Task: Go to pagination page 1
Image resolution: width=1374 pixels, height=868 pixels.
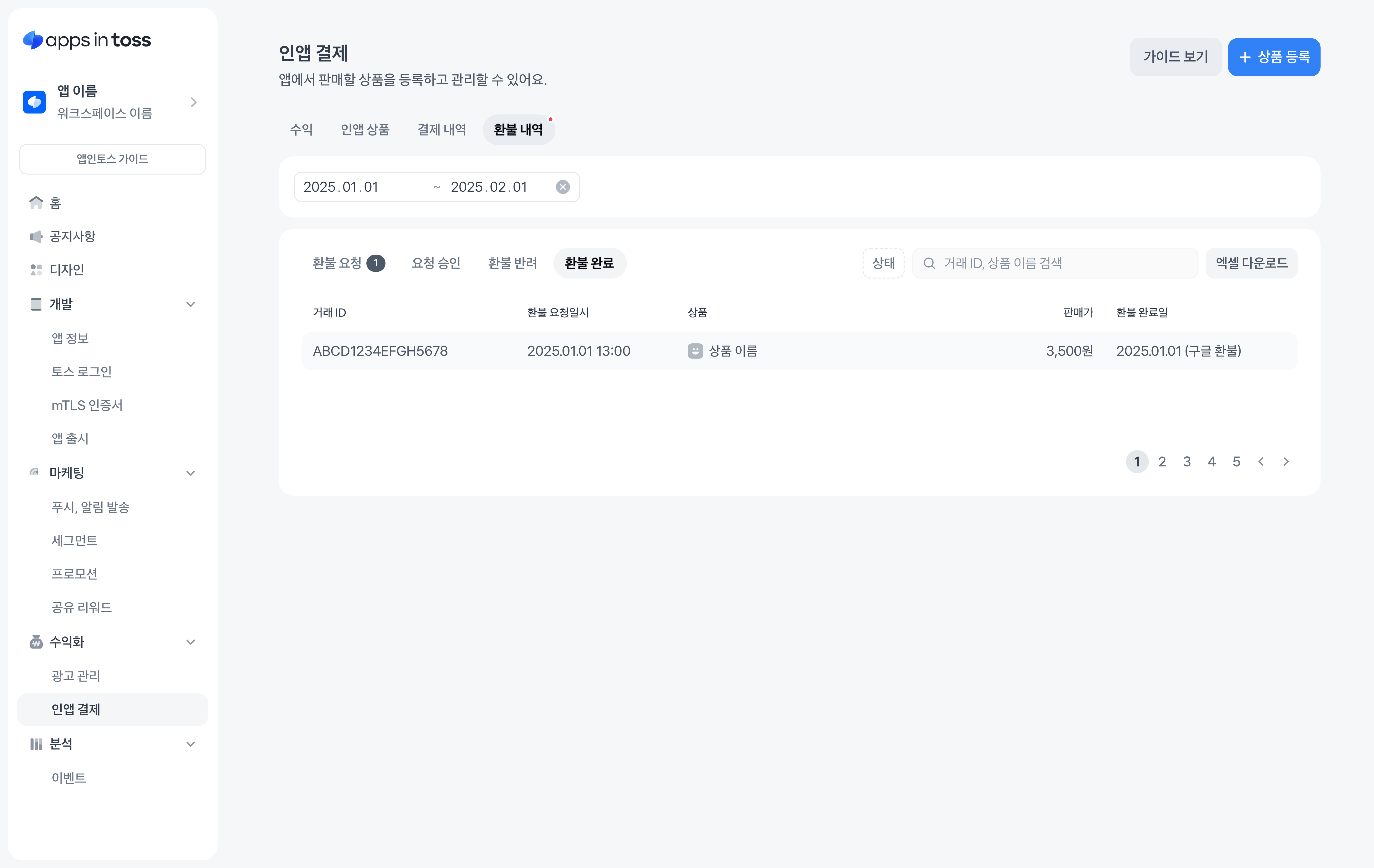Action: coord(1137,461)
